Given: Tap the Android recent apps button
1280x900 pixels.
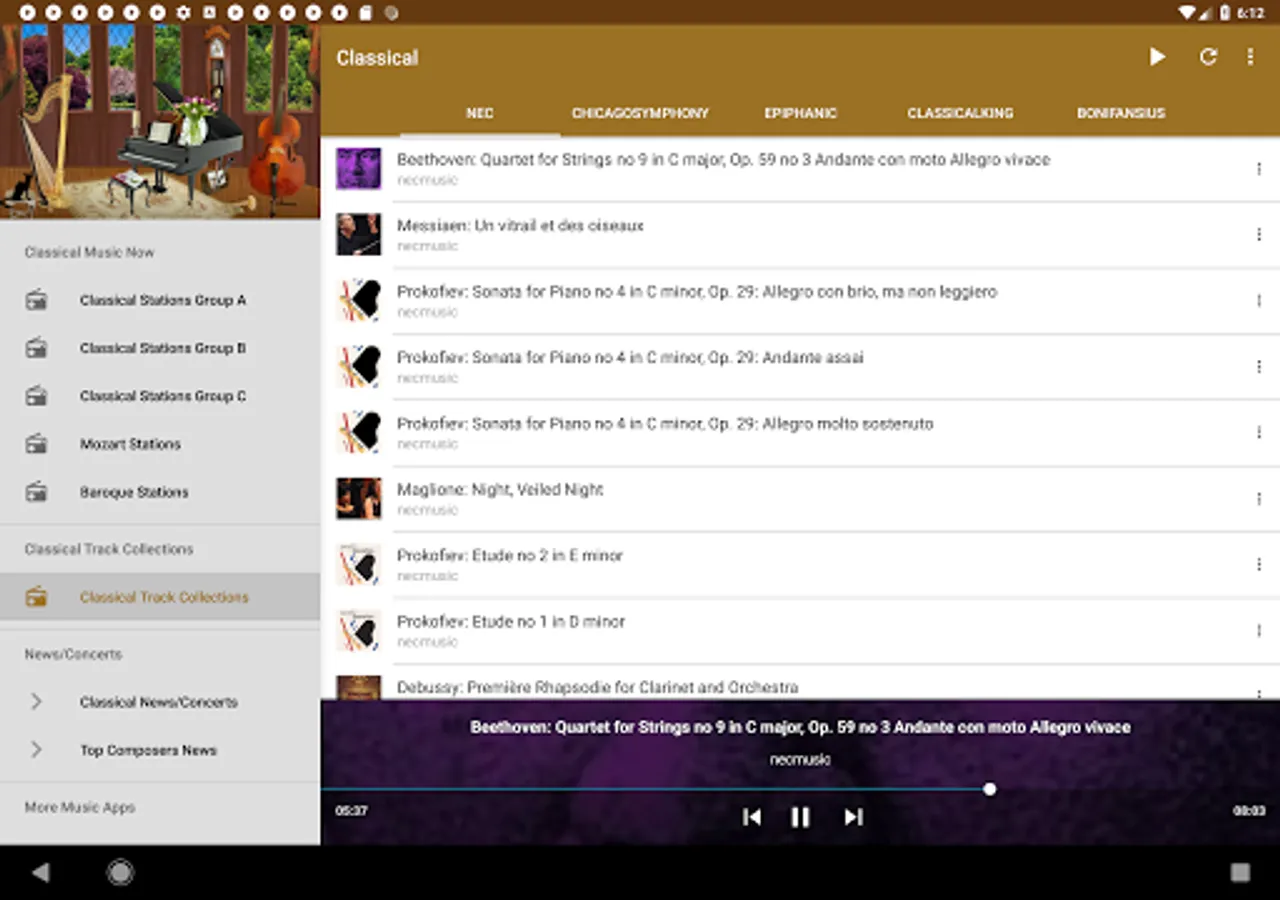Looking at the screenshot, I should 1240,873.
